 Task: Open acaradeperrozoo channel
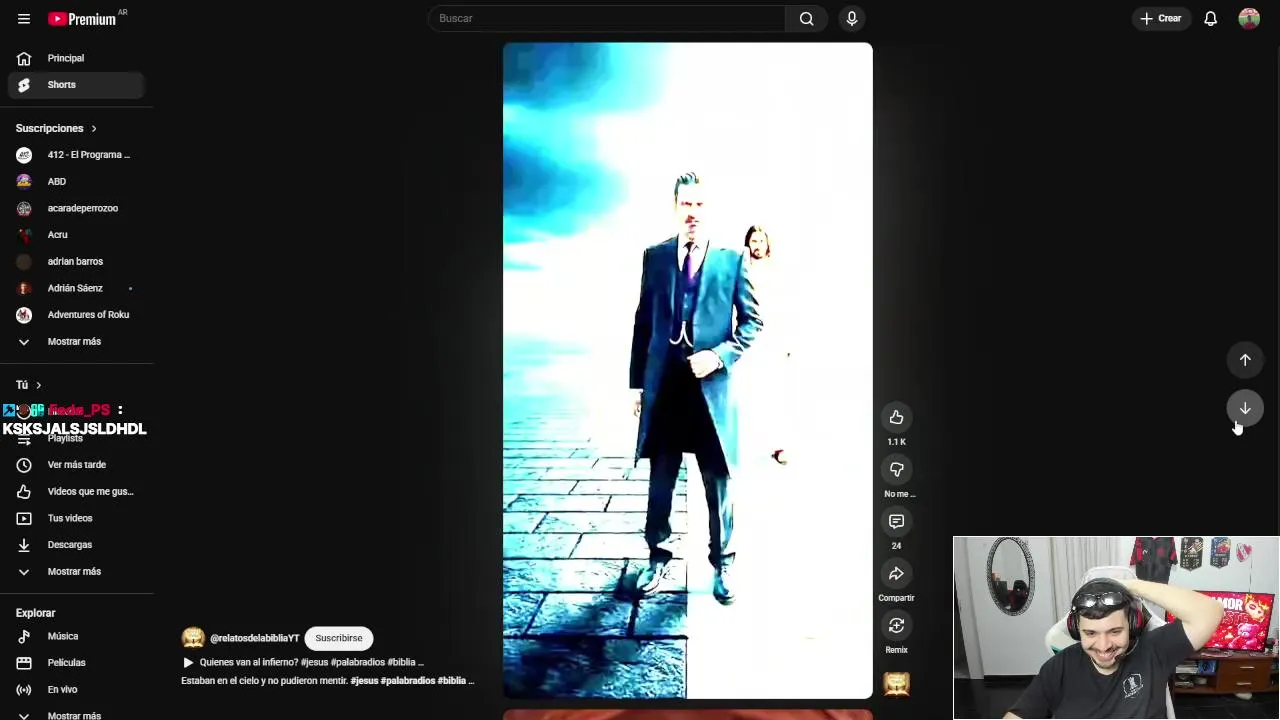pos(76,208)
